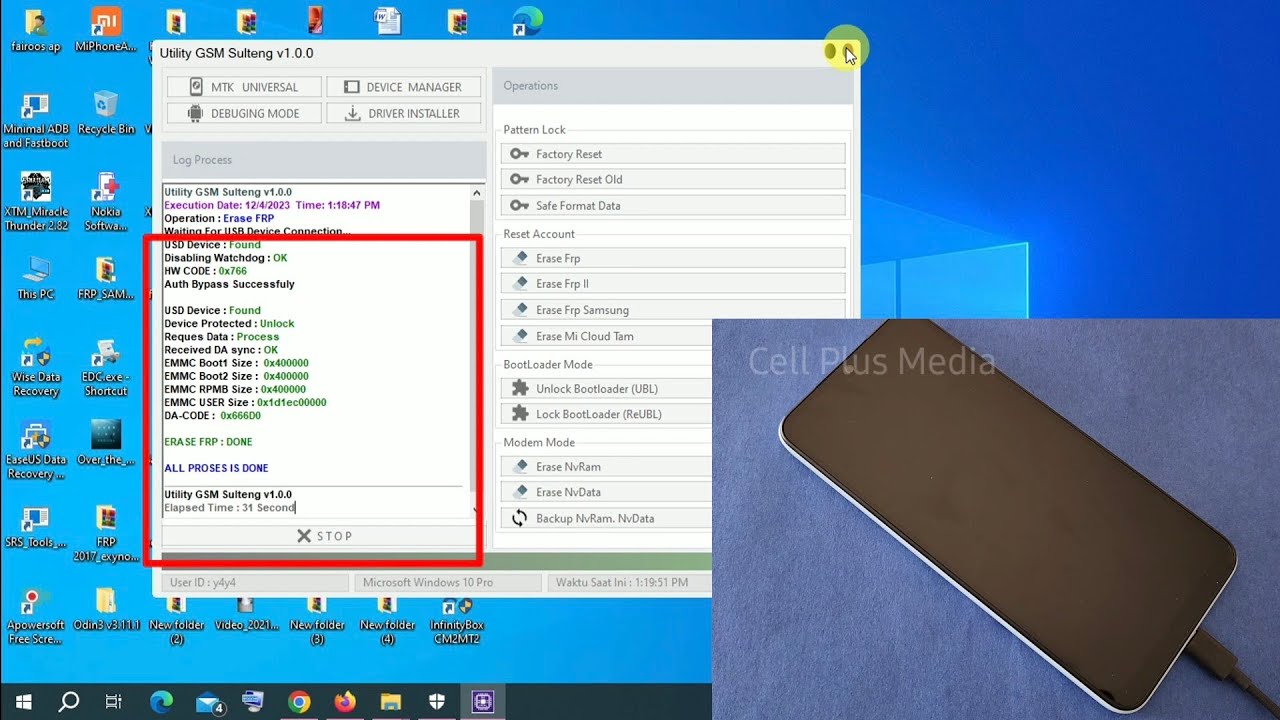The image size is (1280, 720).
Task: Open the FRP 2017_exyno archive
Action: (x=106, y=534)
